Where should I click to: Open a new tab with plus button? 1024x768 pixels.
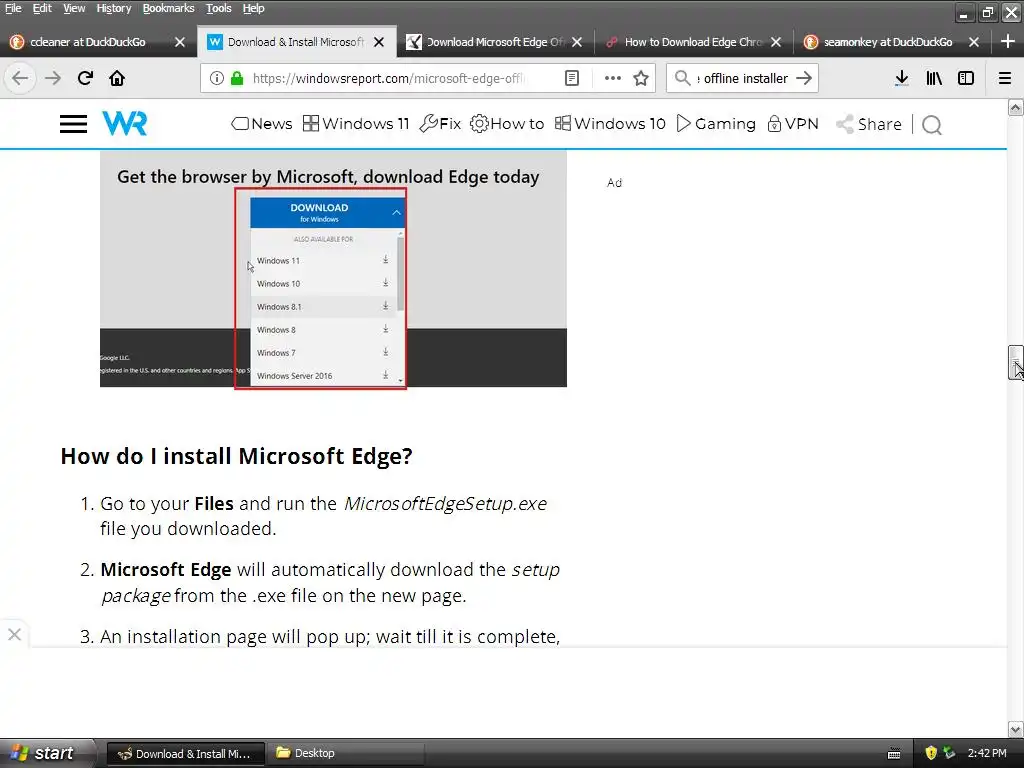(x=1008, y=42)
